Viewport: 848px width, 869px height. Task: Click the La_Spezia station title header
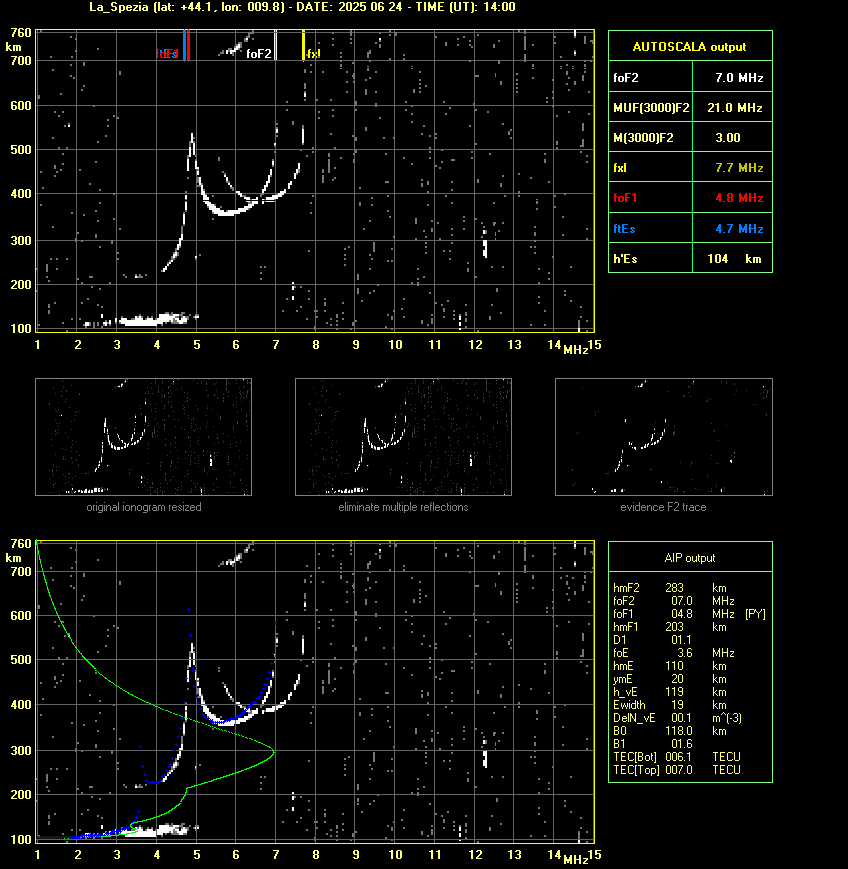click(302, 7)
